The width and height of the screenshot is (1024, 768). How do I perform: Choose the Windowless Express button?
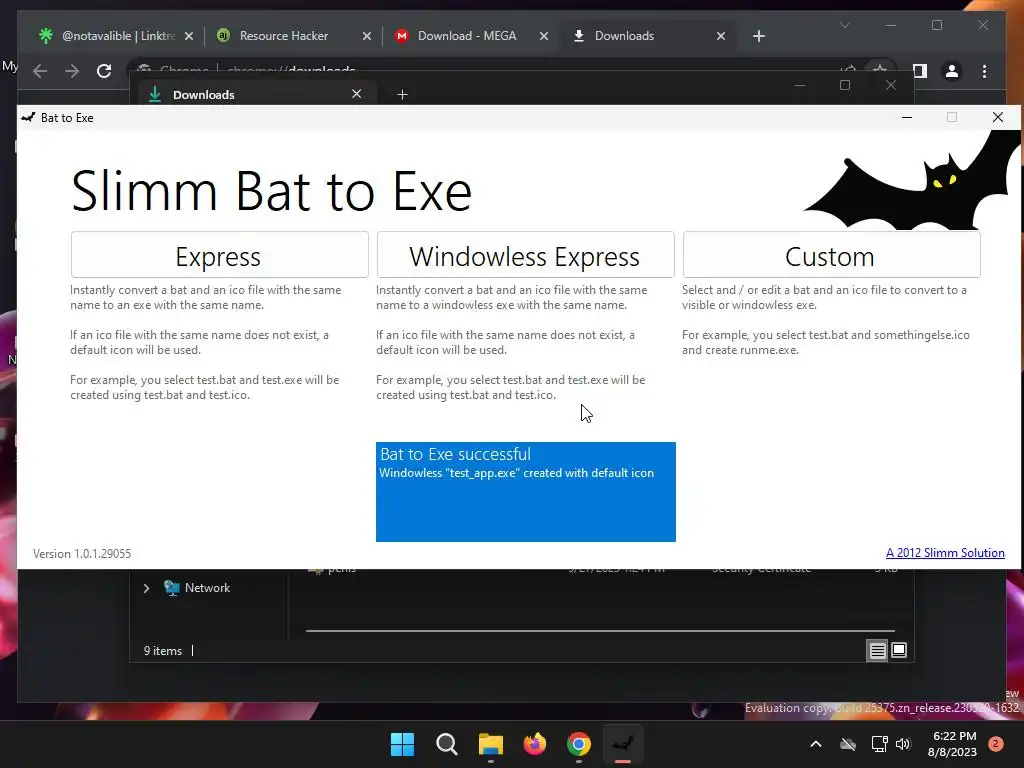click(525, 255)
